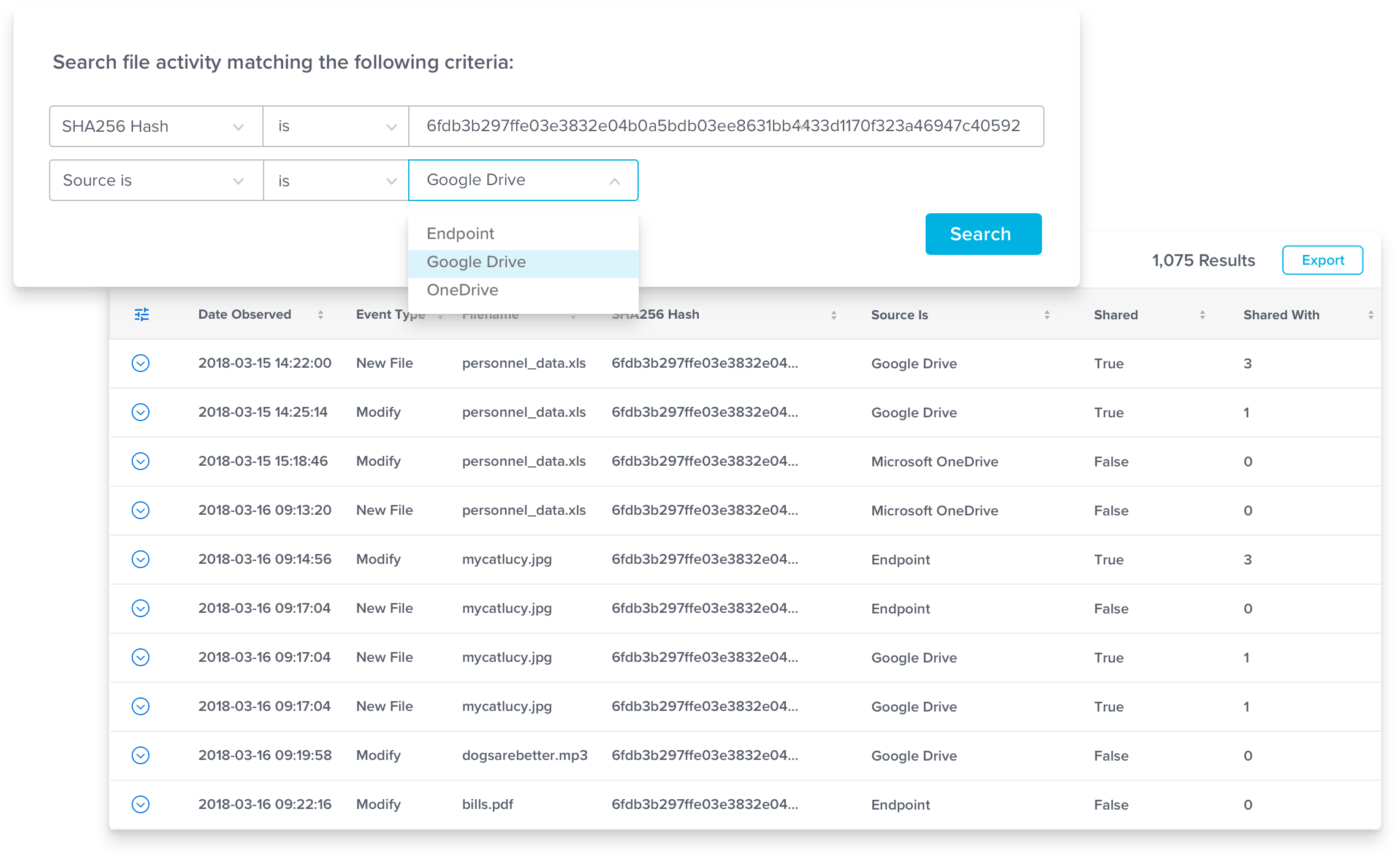Click the Export button
The height and width of the screenshot is (858, 1400).
click(x=1323, y=260)
